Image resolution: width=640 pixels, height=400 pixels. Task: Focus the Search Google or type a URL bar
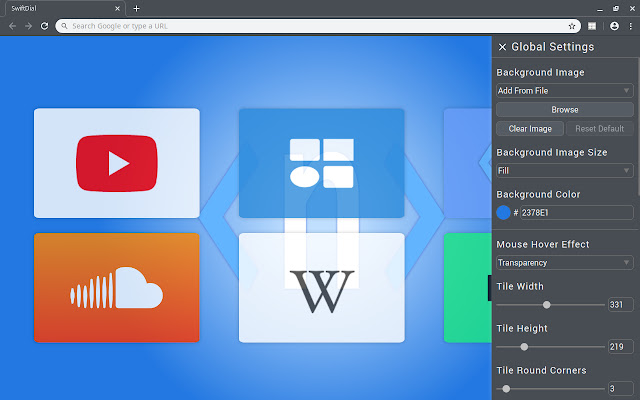(x=318, y=26)
